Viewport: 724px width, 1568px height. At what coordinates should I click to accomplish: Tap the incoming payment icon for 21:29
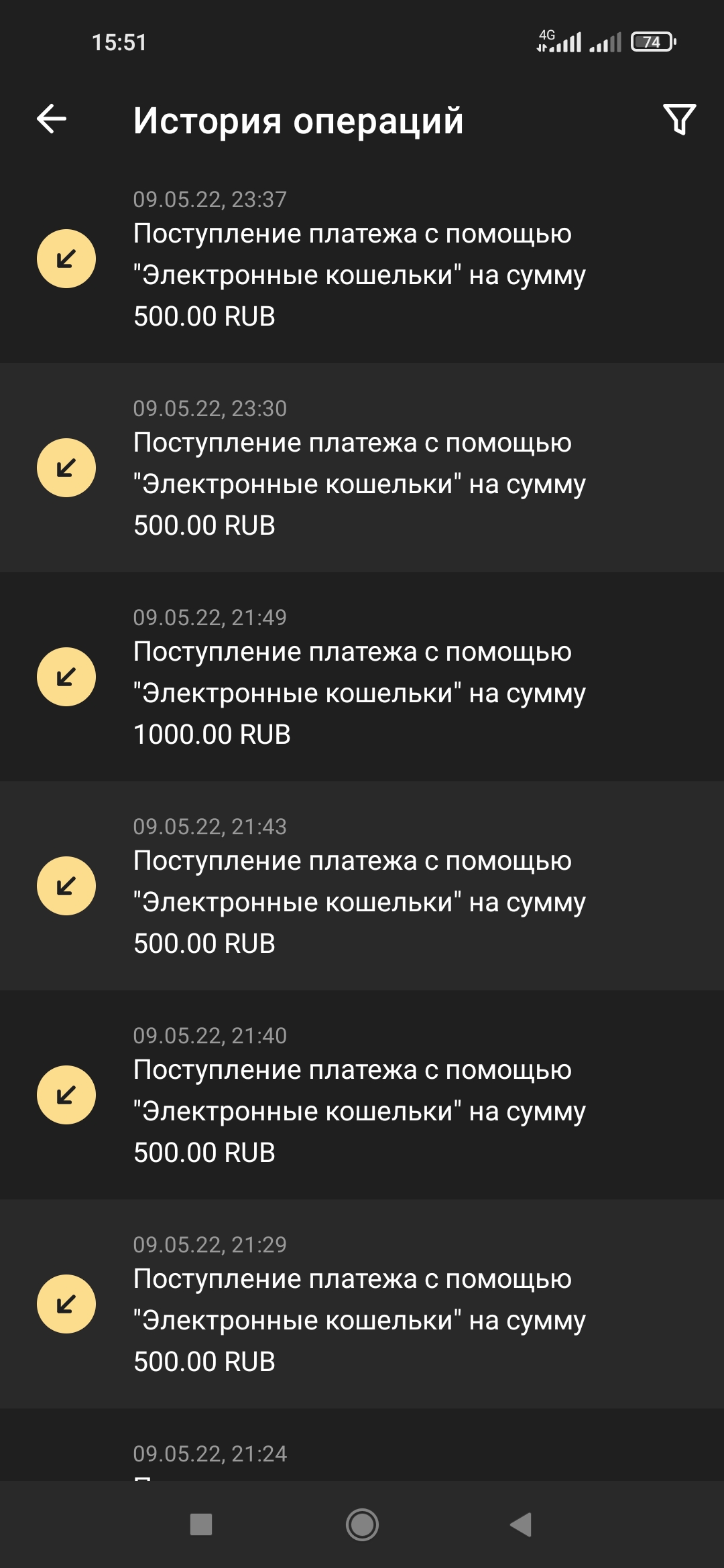tap(66, 1304)
